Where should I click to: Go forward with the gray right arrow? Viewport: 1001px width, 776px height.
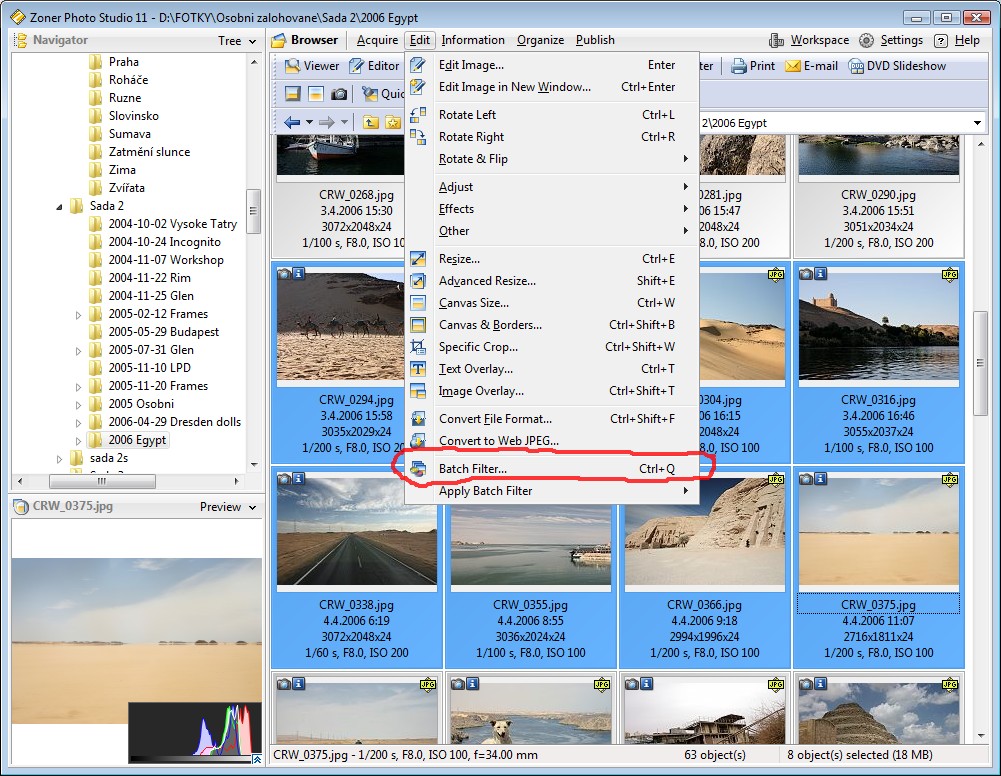tap(327, 122)
